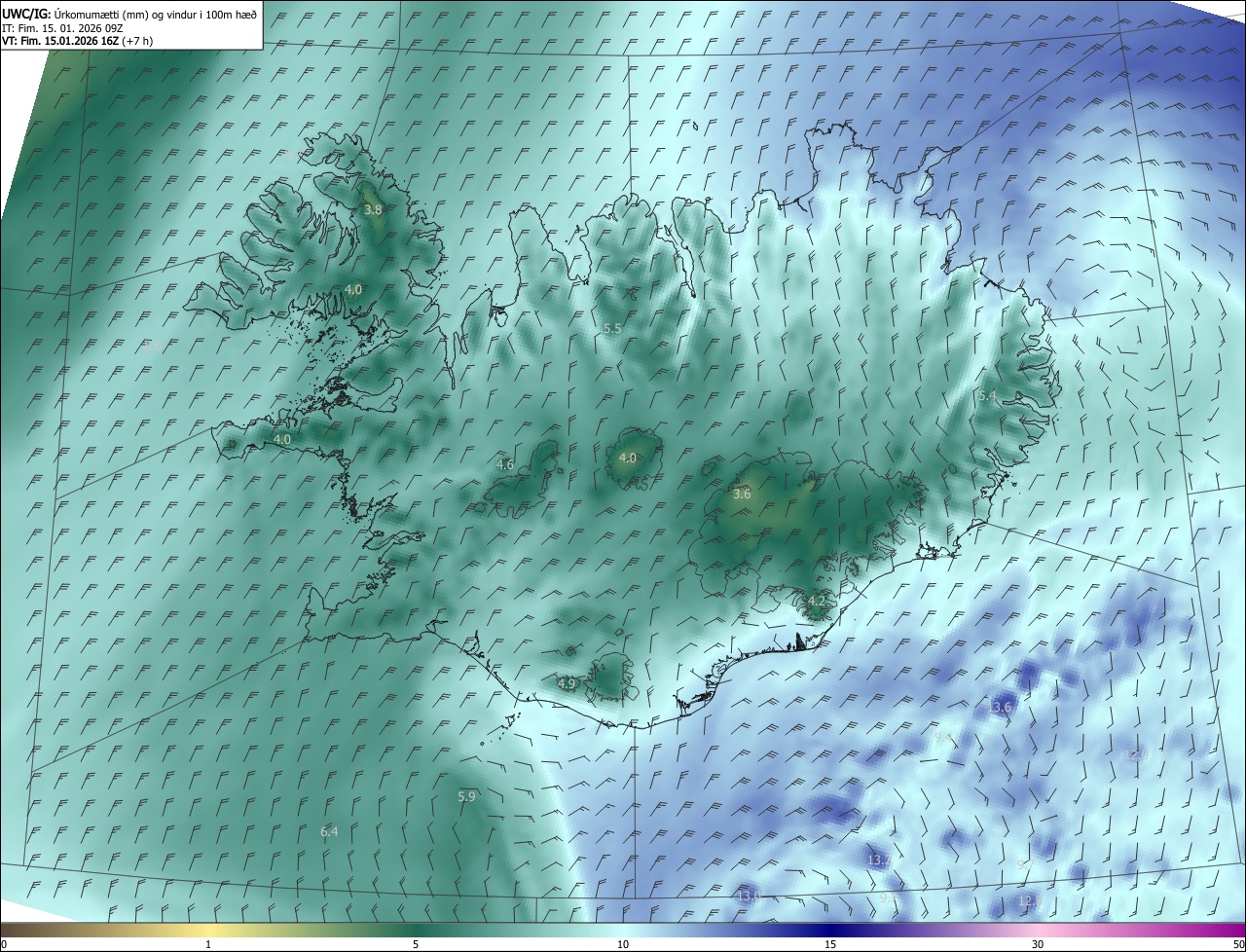Click the UWC/IG Úrkomumætti map title
The width and height of the screenshot is (1246, 952).
[x=129, y=15]
